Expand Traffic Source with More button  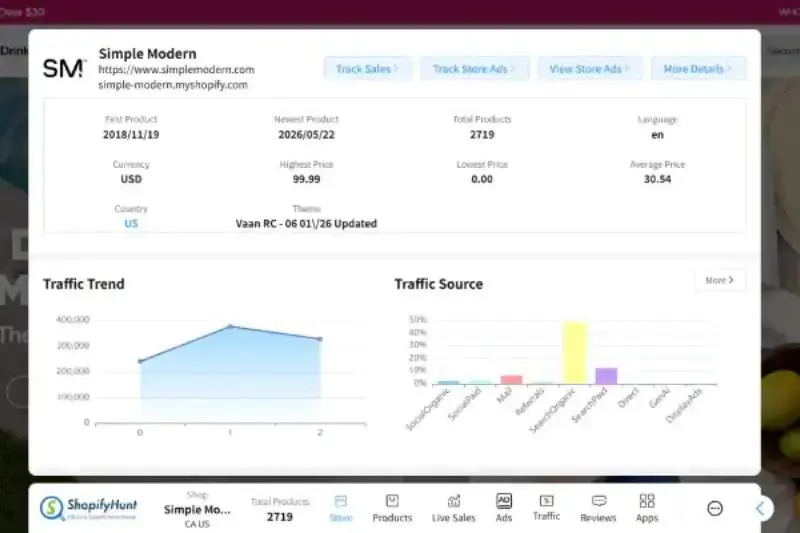[720, 280]
